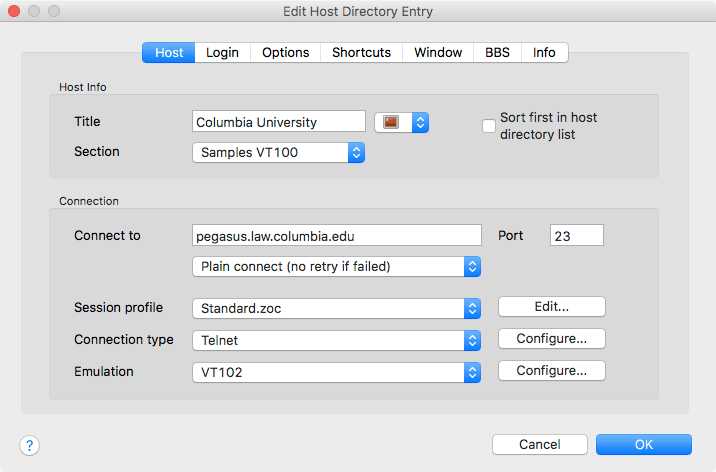This screenshot has width=716, height=472.
Task: Expand the Connection type Telnet dropdown
Action: [336, 340]
